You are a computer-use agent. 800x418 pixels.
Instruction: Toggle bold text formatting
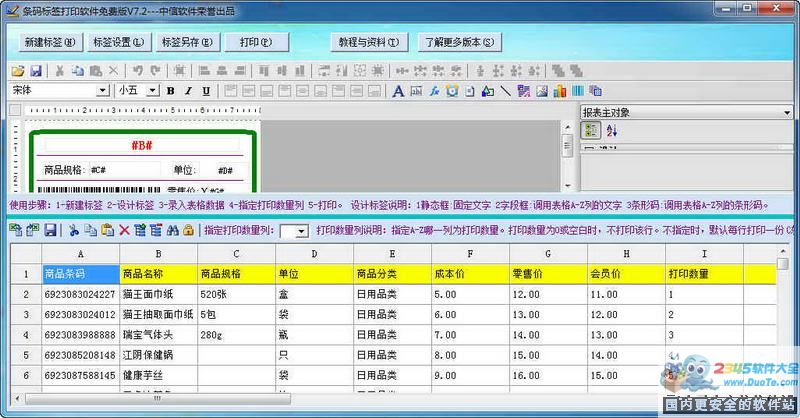click(171, 91)
